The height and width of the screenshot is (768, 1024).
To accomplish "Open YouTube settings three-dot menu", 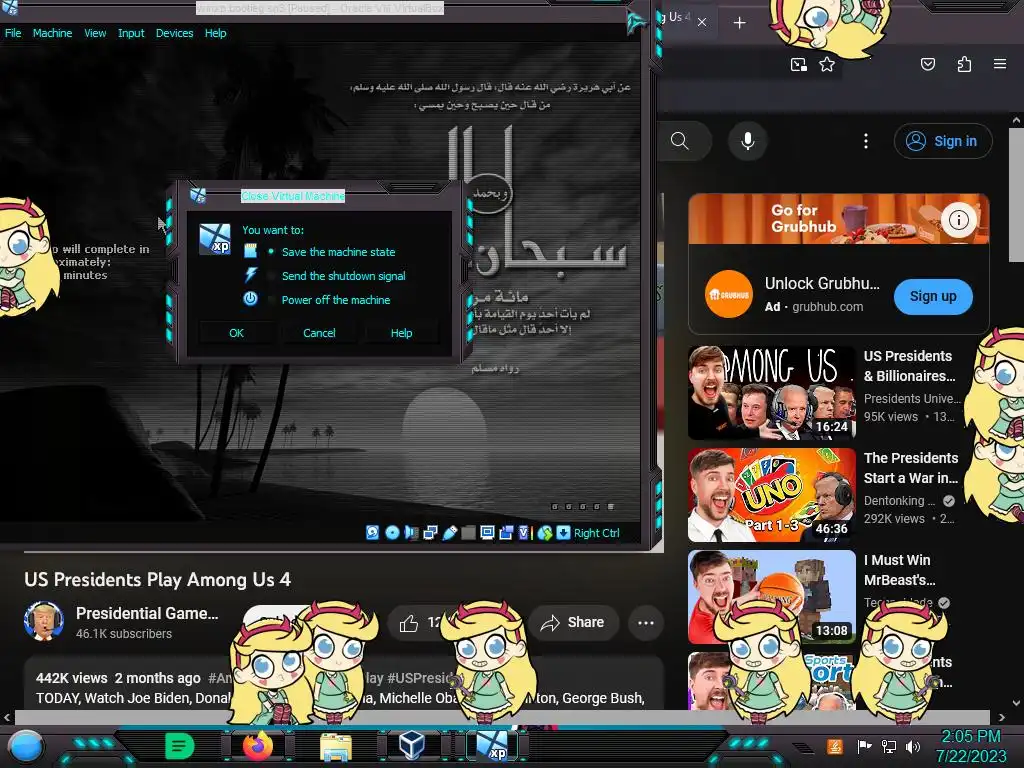I will [x=866, y=141].
